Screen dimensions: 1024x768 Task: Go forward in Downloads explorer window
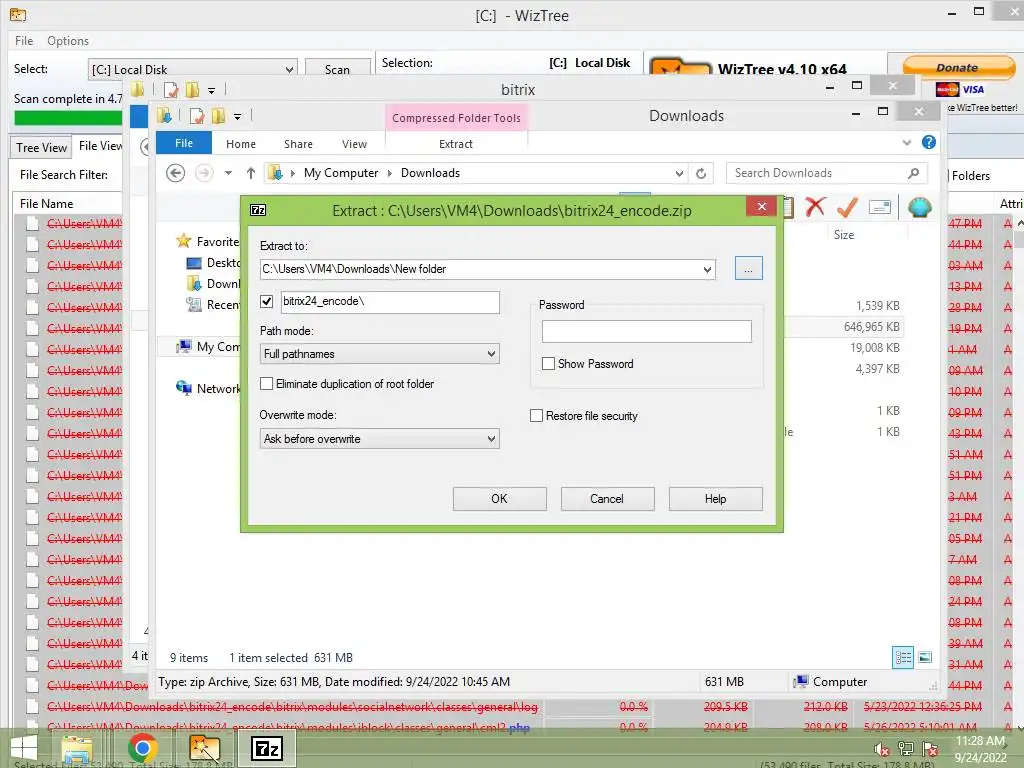(x=204, y=173)
